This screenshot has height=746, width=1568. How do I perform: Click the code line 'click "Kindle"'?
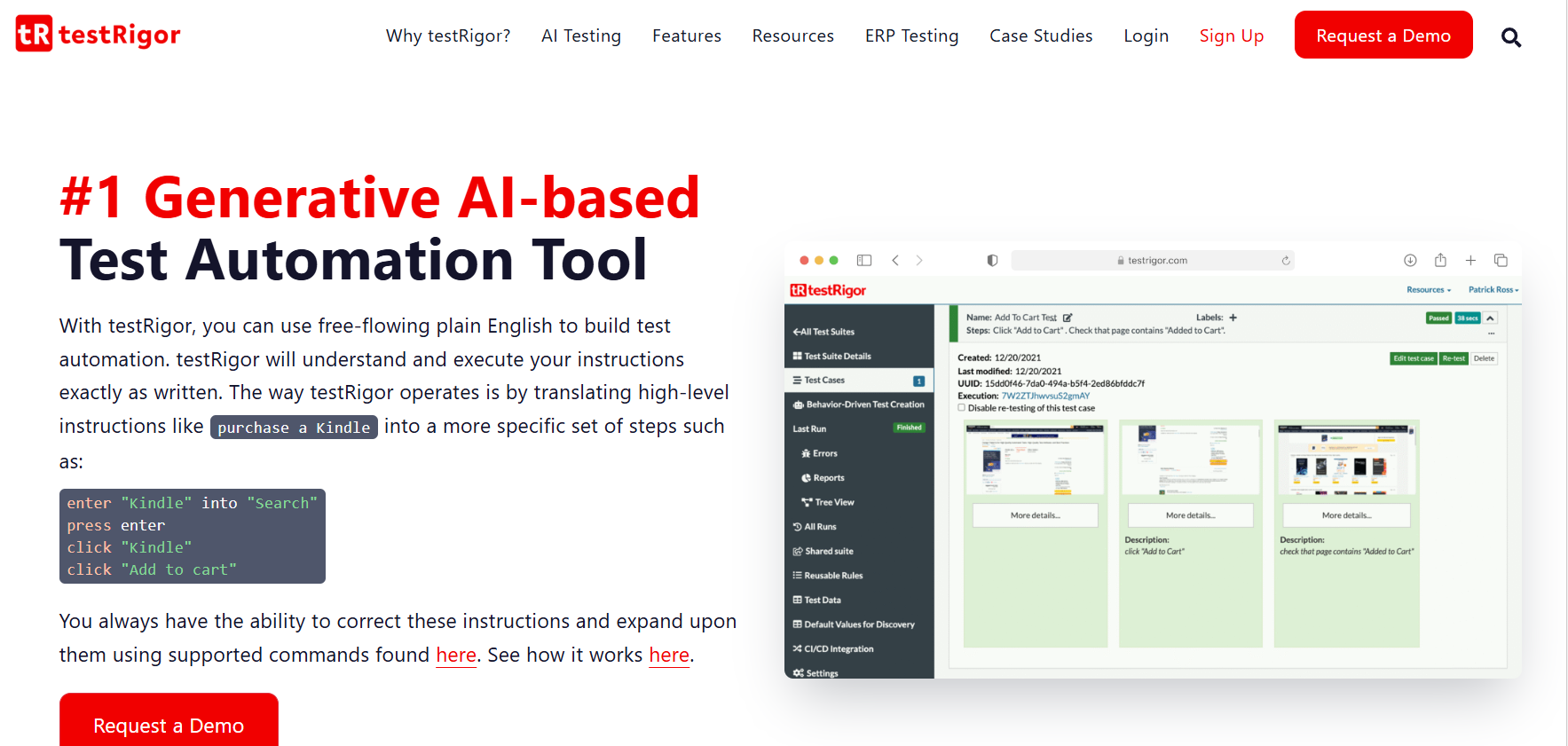(130, 547)
